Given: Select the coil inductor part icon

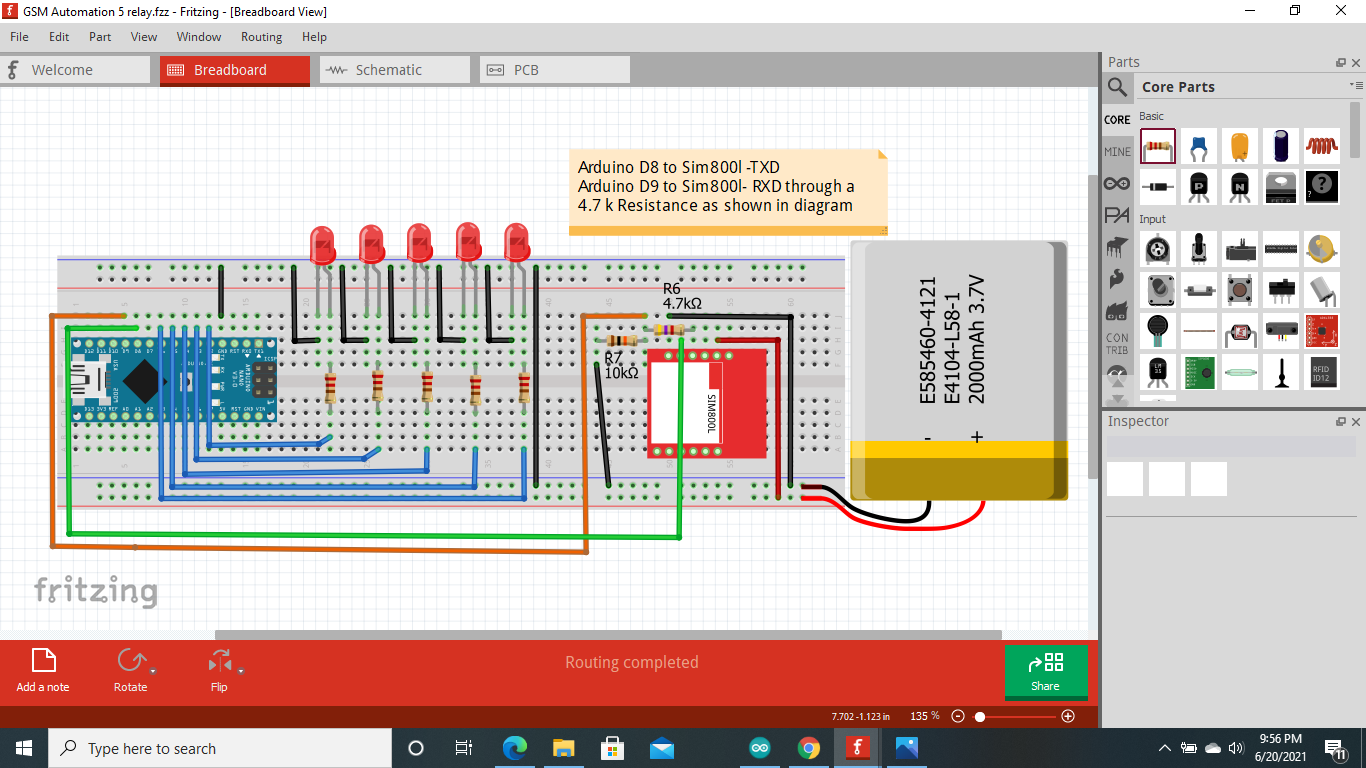Looking at the screenshot, I should click(x=1321, y=146).
